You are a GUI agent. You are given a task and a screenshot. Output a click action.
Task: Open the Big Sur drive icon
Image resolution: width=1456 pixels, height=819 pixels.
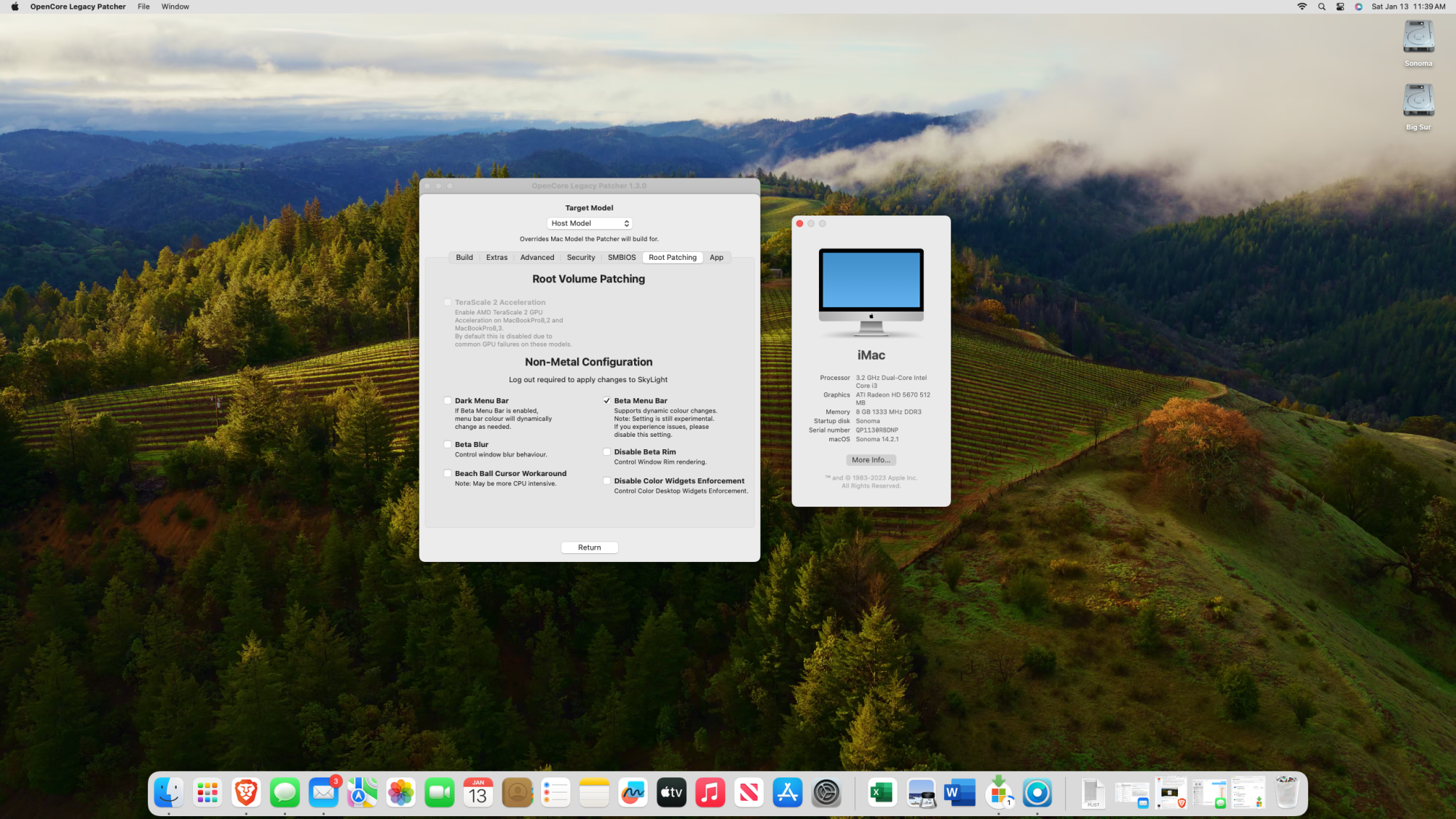tap(1418, 101)
